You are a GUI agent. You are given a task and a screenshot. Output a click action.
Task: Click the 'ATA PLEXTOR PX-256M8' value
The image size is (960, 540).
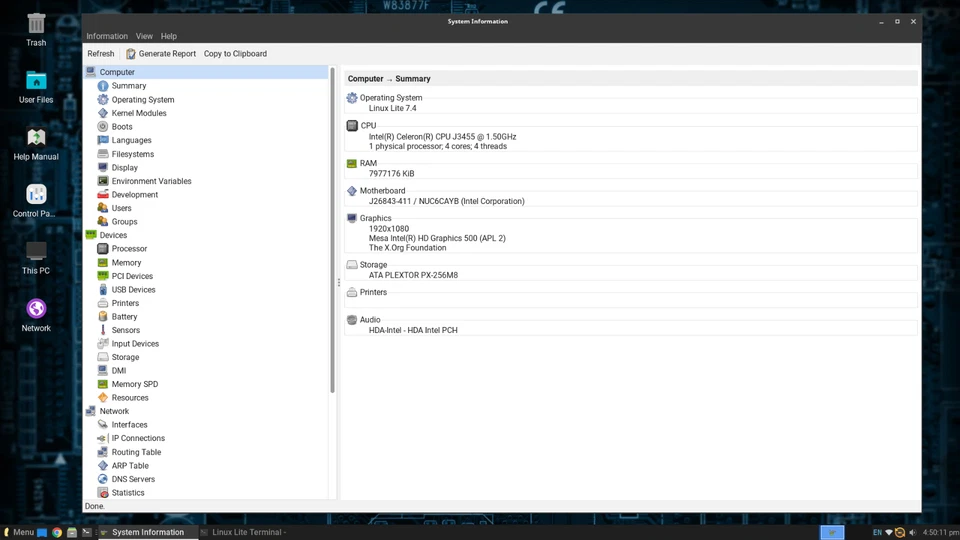click(x=413, y=276)
